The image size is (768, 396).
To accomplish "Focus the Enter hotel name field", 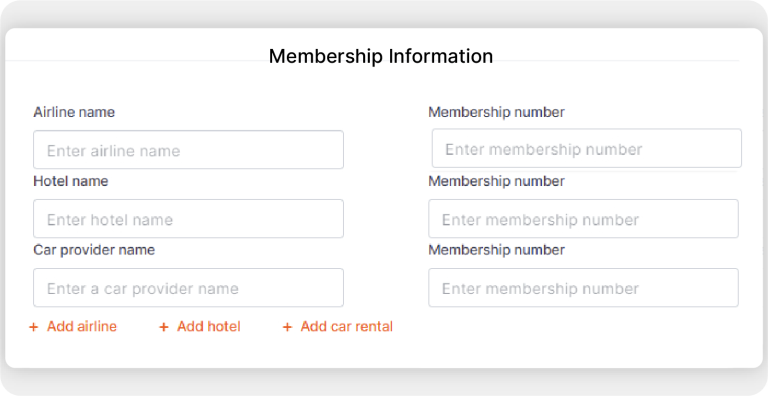I will 189,219.
